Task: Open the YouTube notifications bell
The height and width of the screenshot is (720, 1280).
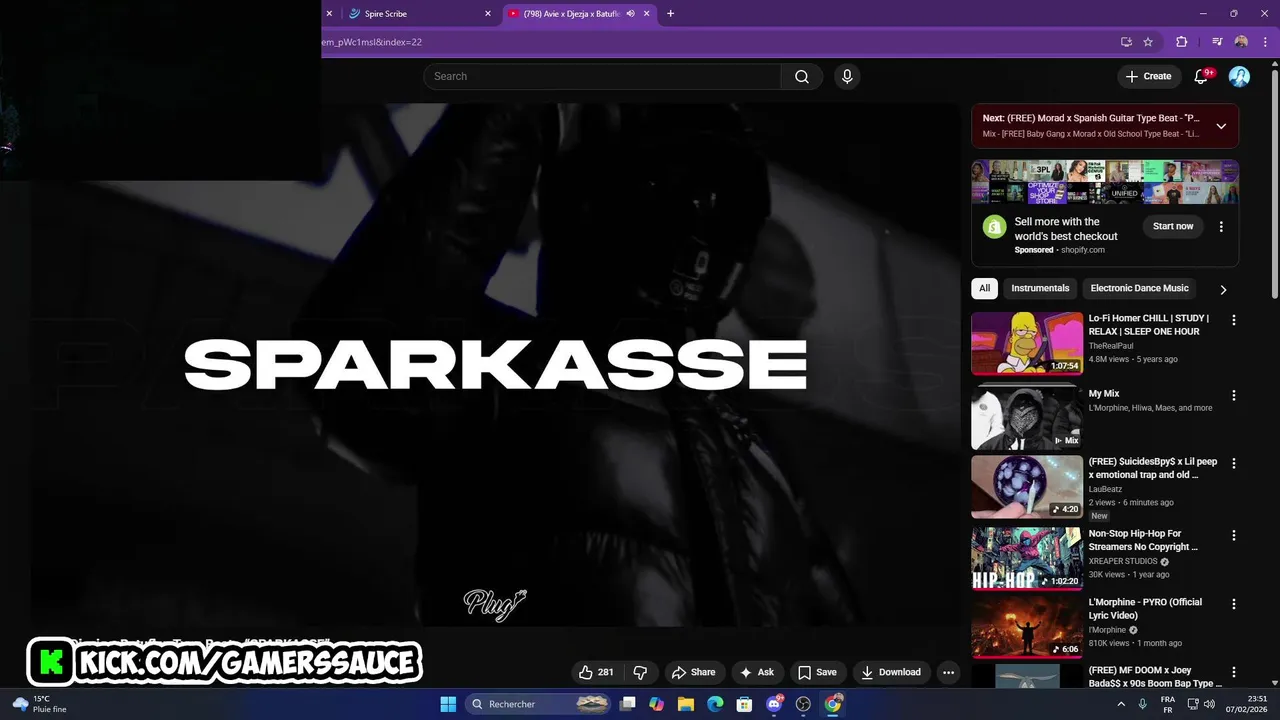Action: click(1201, 77)
